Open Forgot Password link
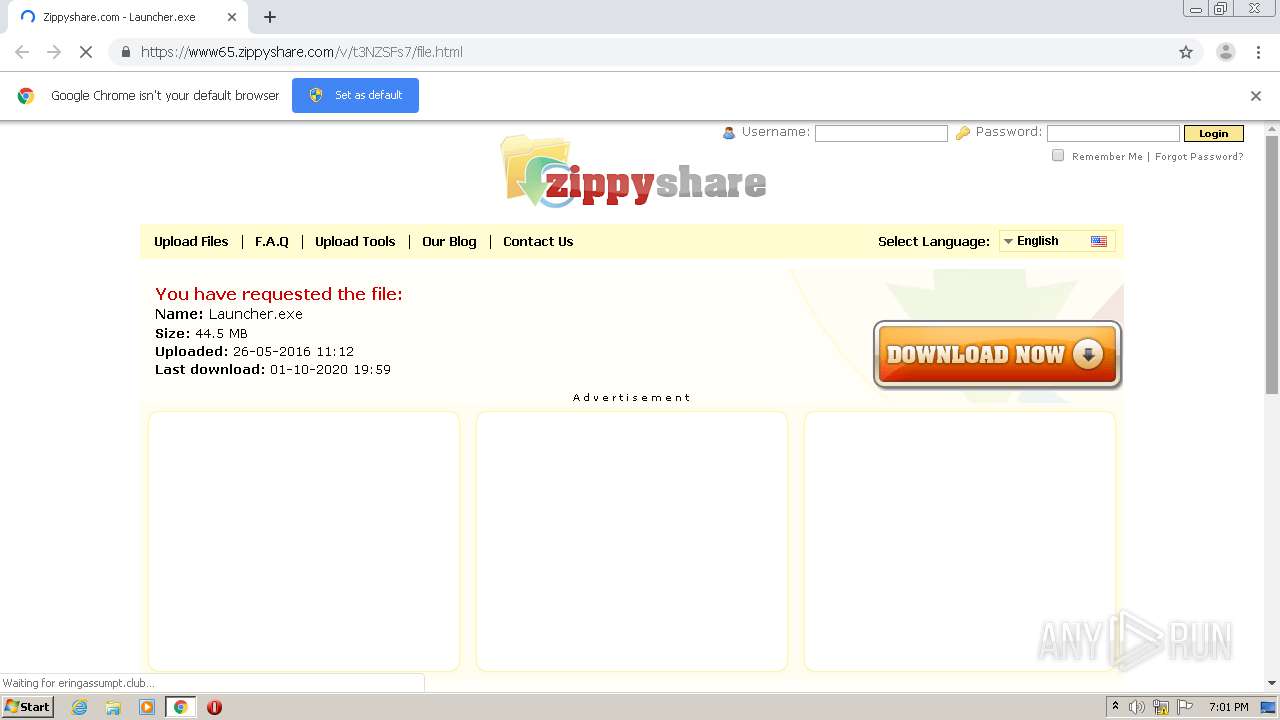This screenshot has width=1280, height=720. [1199, 157]
